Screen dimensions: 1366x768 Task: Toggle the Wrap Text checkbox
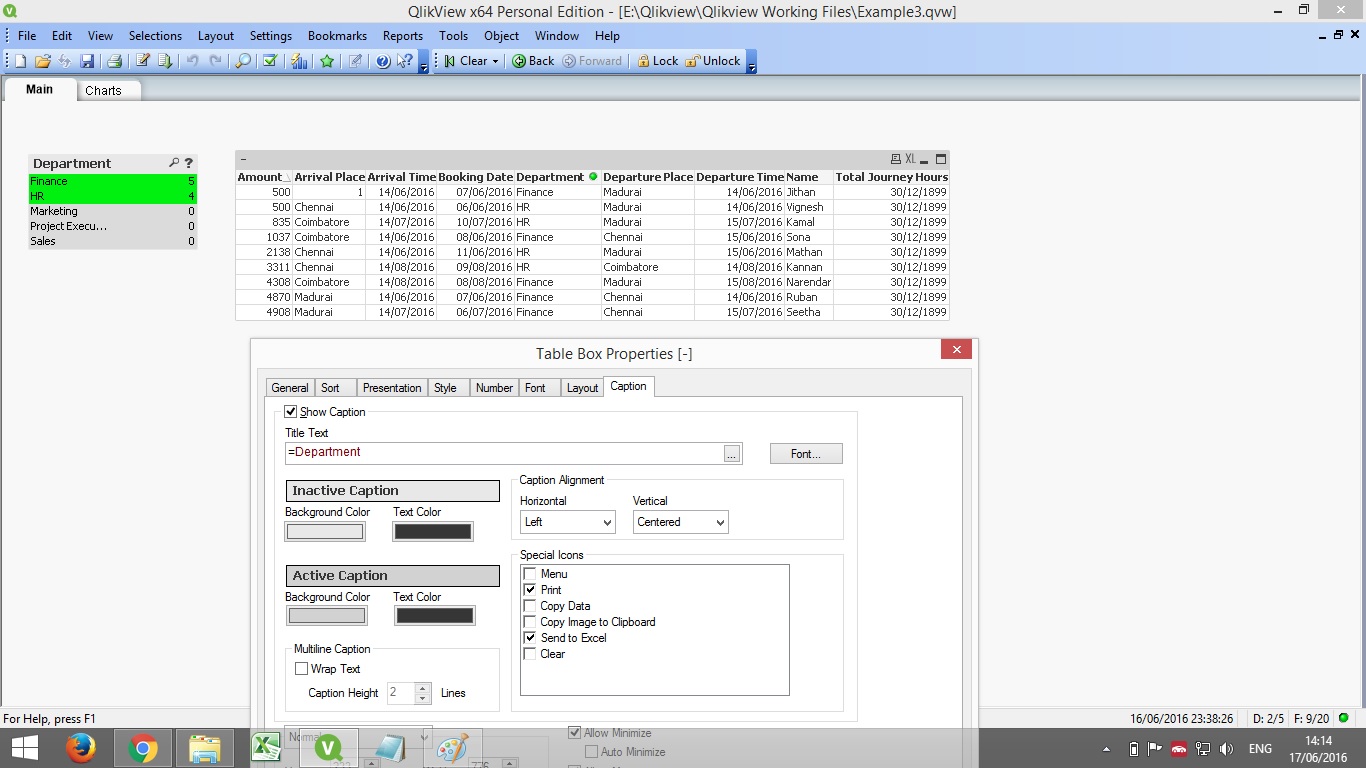(301, 669)
